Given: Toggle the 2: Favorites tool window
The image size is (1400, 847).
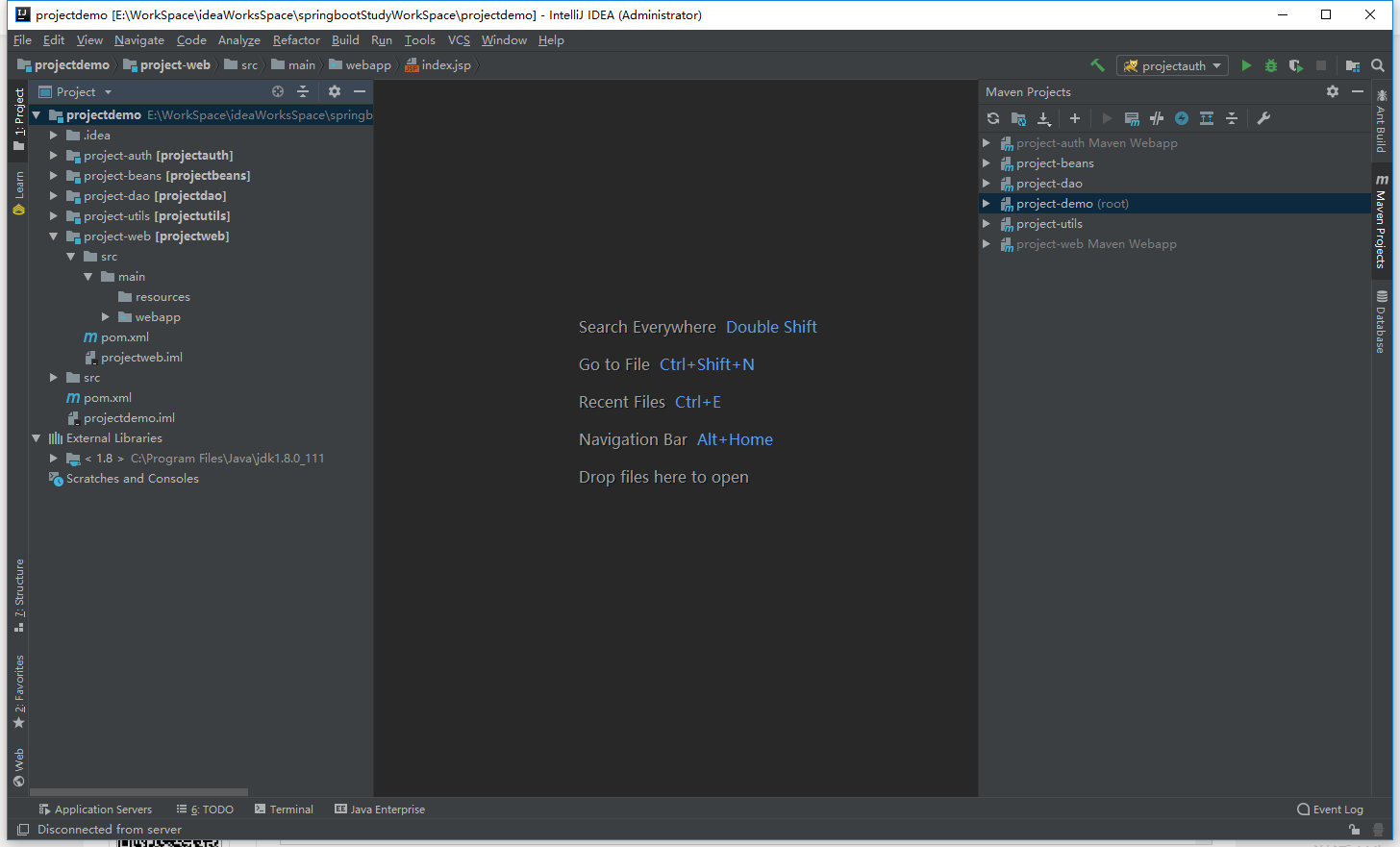Looking at the screenshot, I should click(x=19, y=692).
